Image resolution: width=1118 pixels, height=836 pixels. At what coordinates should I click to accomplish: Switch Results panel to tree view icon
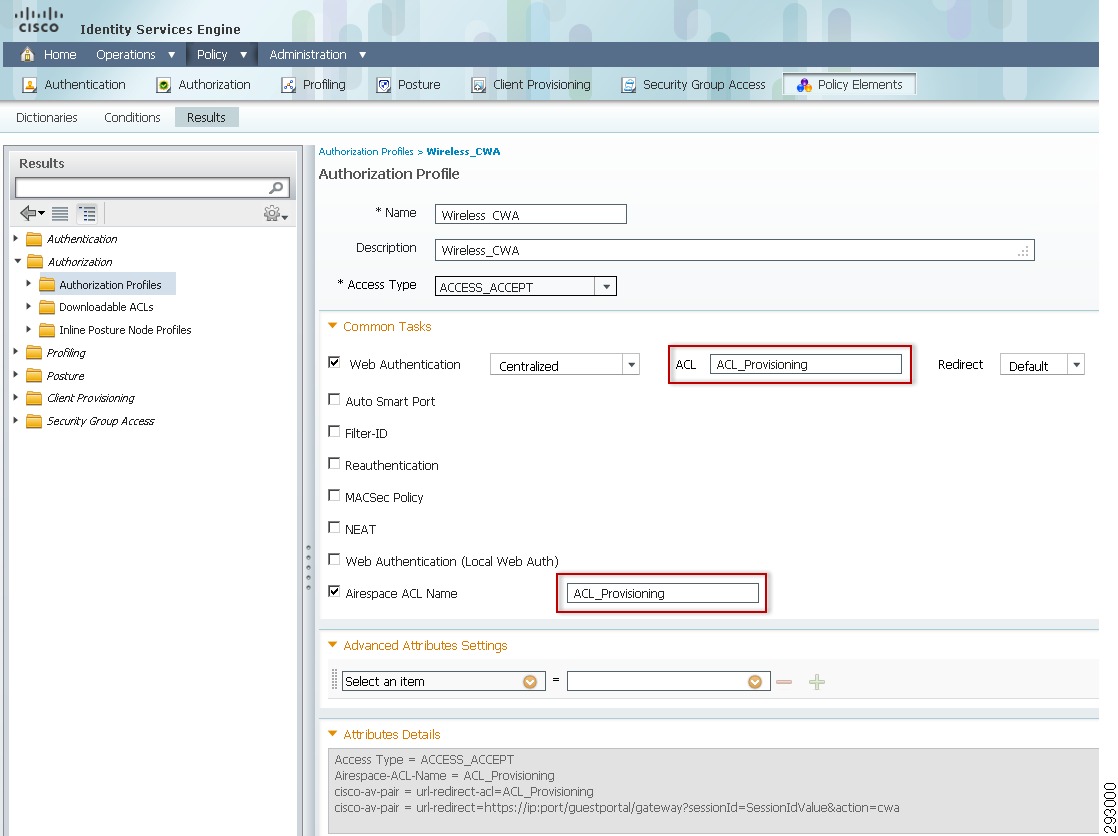pos(87,213)
